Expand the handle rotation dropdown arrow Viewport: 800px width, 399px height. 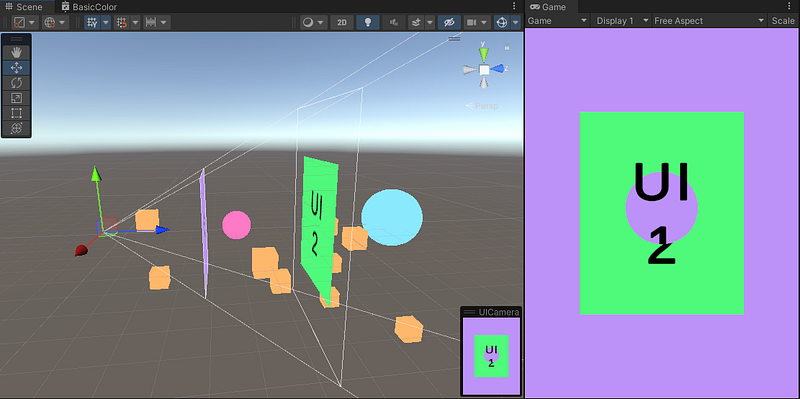[62, 22]
